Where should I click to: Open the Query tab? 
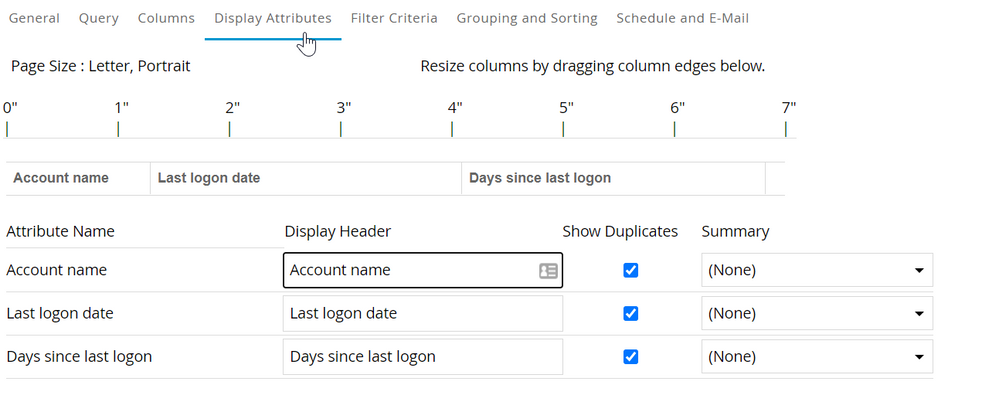[98, 18]
